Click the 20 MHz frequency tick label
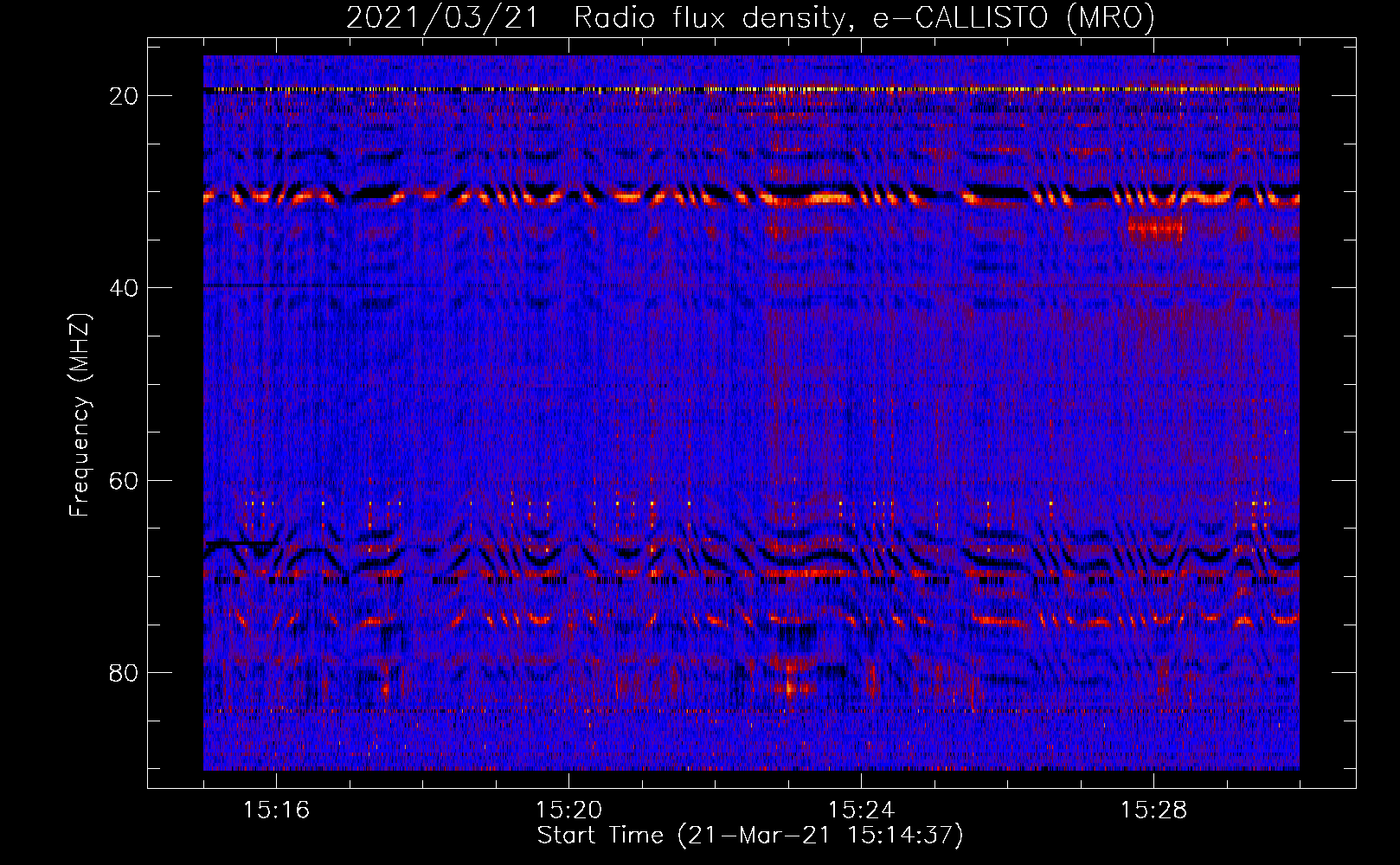Image resolution: width=1400 pixels, height=865 pixels. pos(124,95)
